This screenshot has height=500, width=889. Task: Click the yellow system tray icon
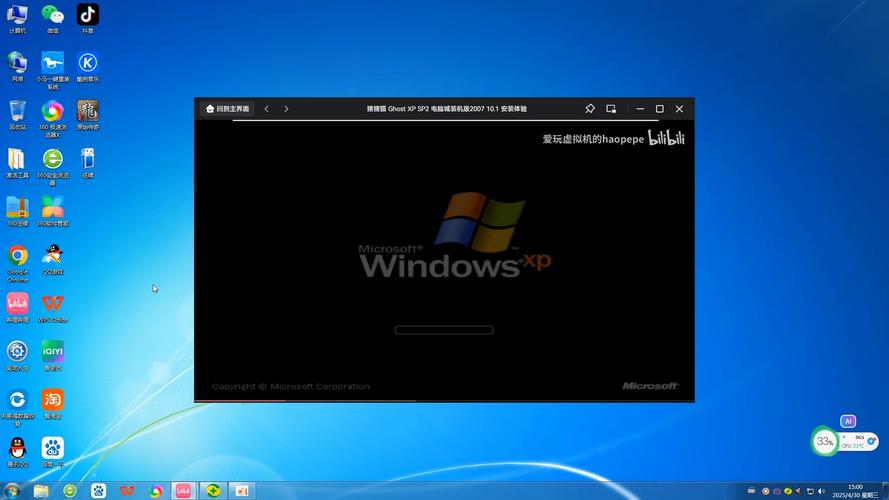[x=788, y=491]
